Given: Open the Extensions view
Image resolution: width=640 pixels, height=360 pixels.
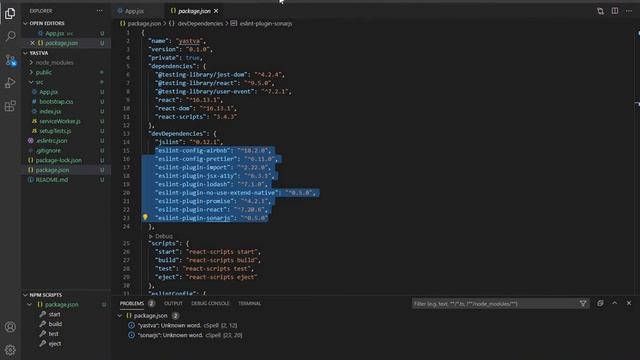Looking at the screenshot, I should coord(10,106).
